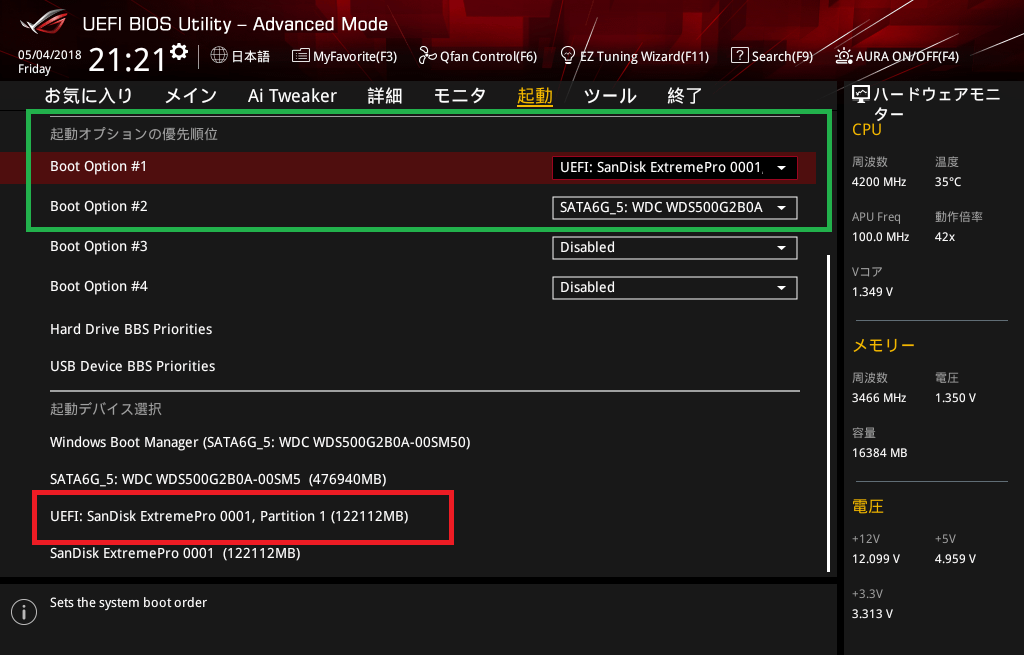Open Boot Option #1 dropdown
The width and height of the screenshot is (1024, 655).
675,168
